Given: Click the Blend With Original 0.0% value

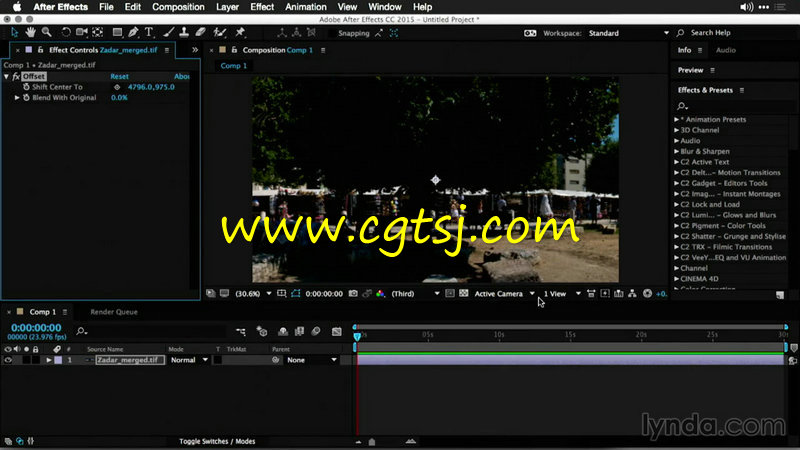Looking at the screenshot, I should (119, 98).
